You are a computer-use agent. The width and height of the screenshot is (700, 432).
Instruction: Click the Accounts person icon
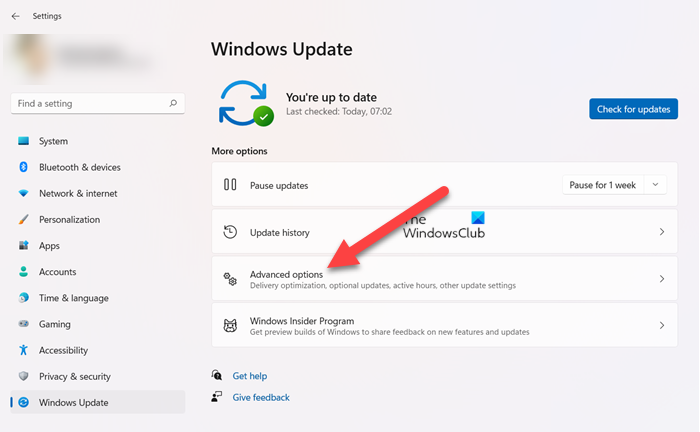(23, 271)
